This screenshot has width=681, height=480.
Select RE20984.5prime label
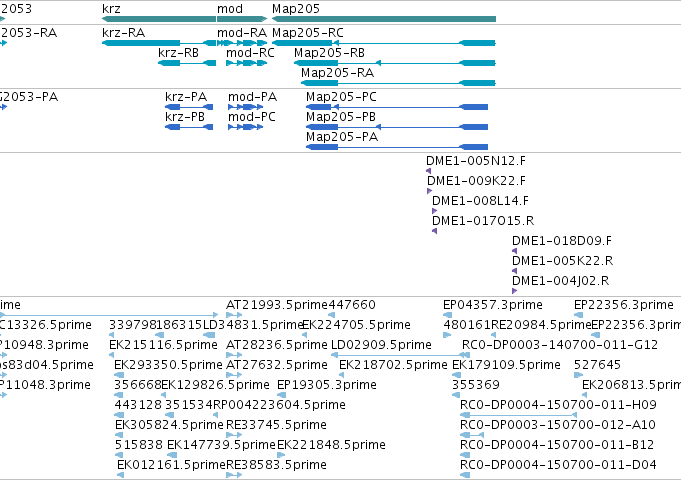click(541, 324)
